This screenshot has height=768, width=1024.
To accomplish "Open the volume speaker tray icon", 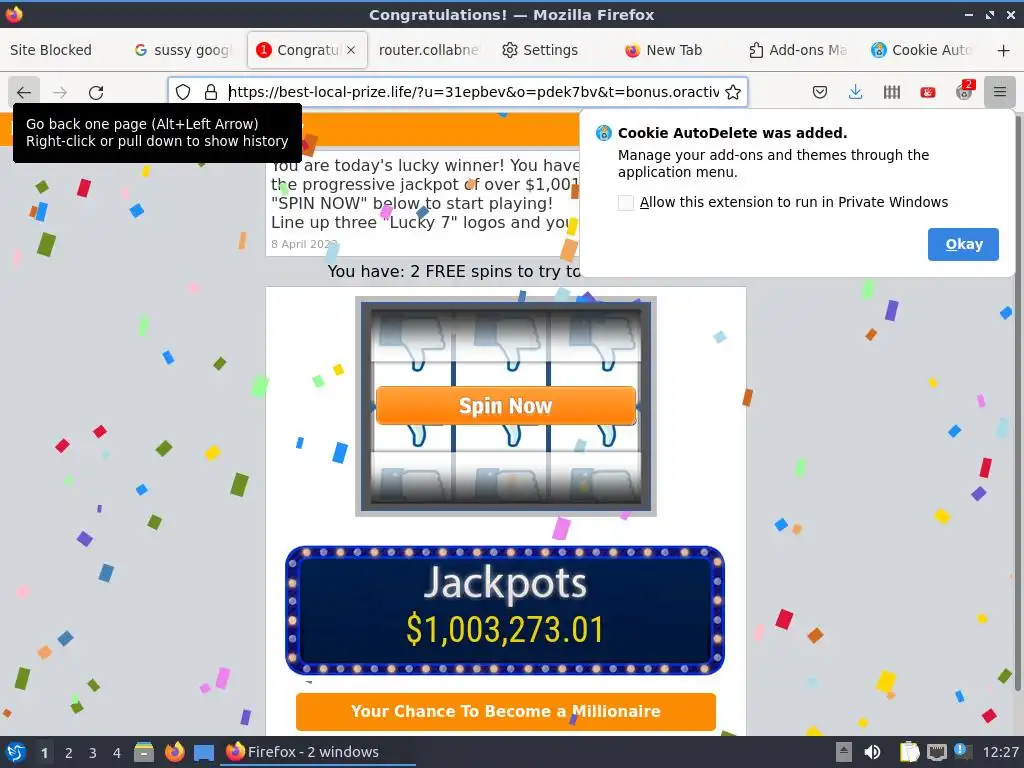I will pos(872,752).
